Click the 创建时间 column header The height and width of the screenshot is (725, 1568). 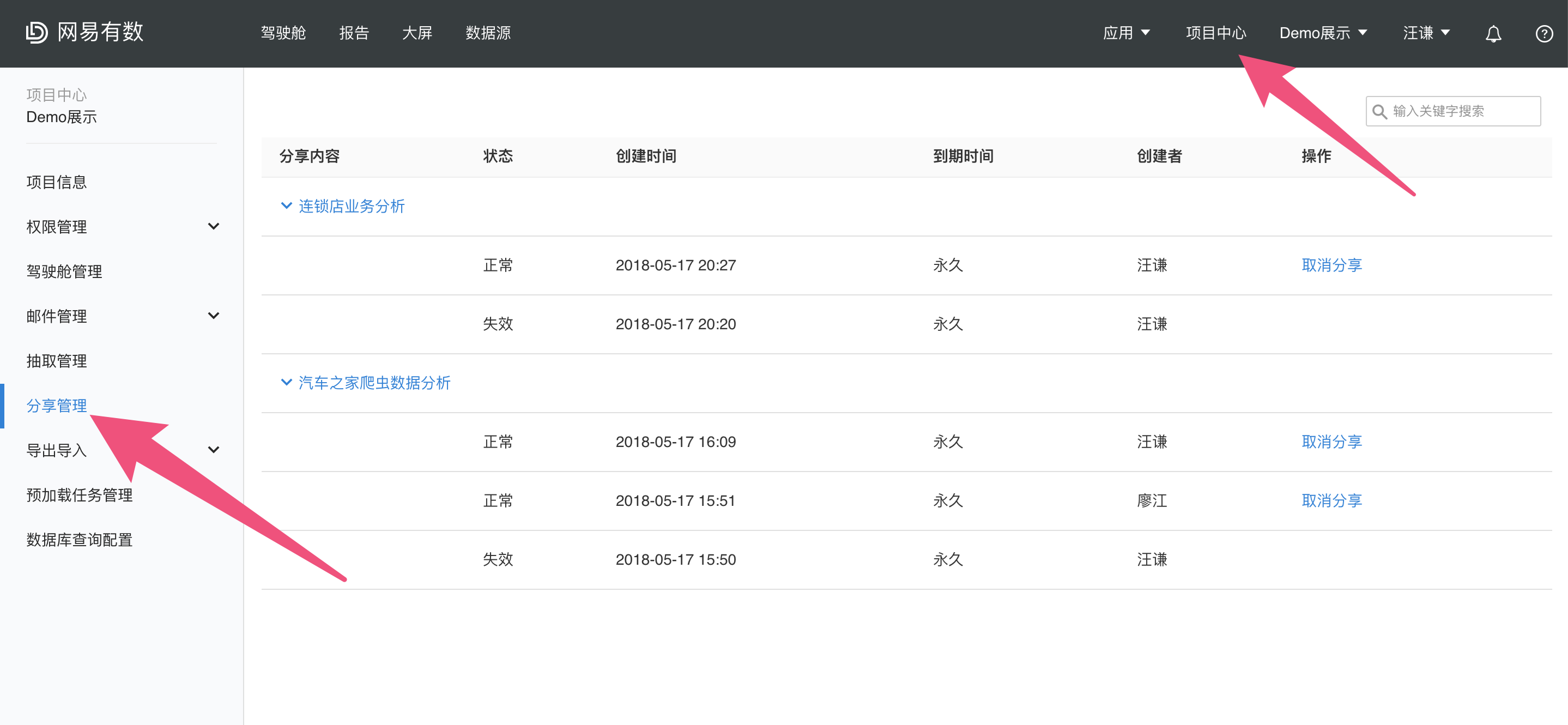(x=646, y=156)
